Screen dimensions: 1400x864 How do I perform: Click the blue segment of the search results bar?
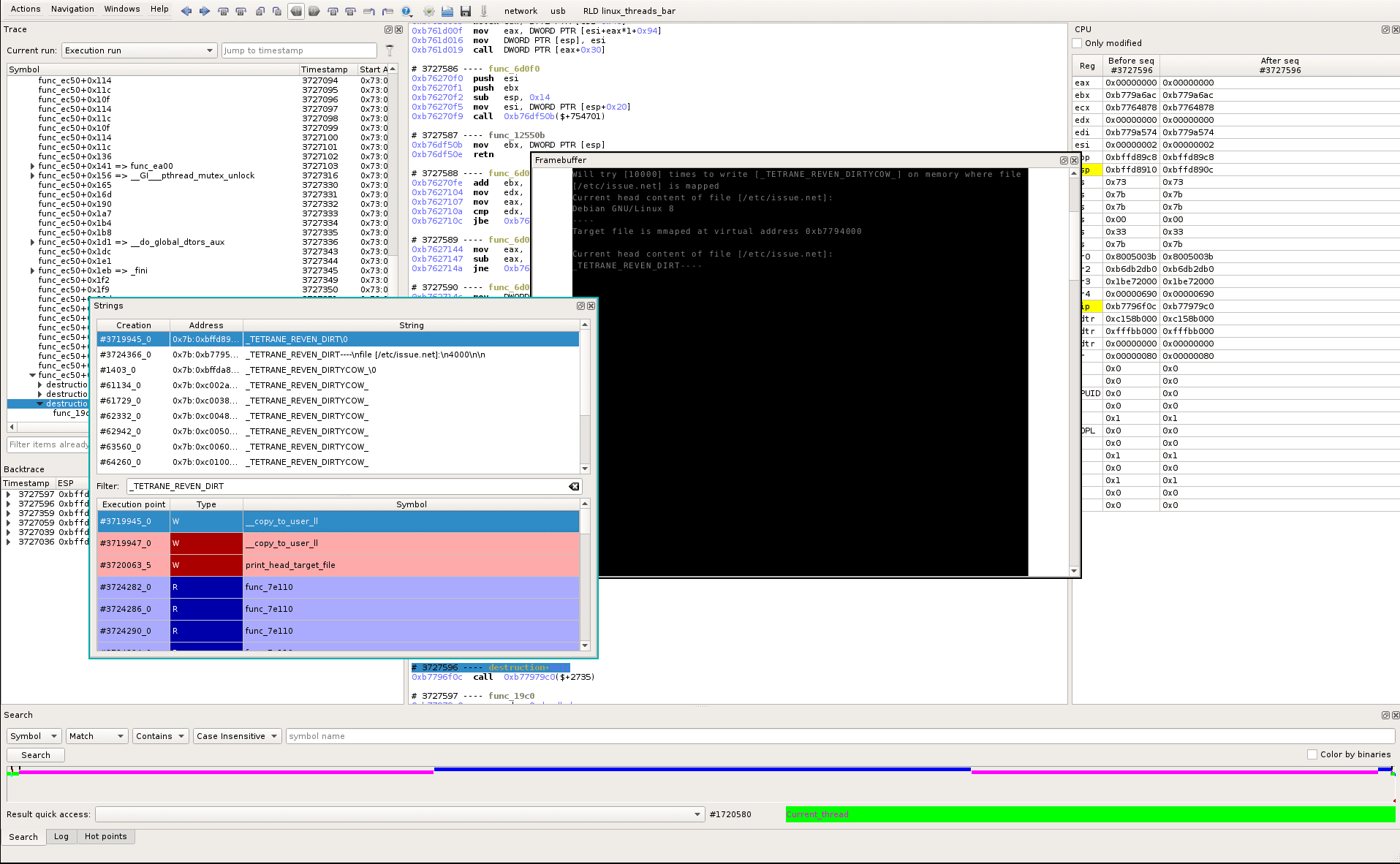[702, 769]
